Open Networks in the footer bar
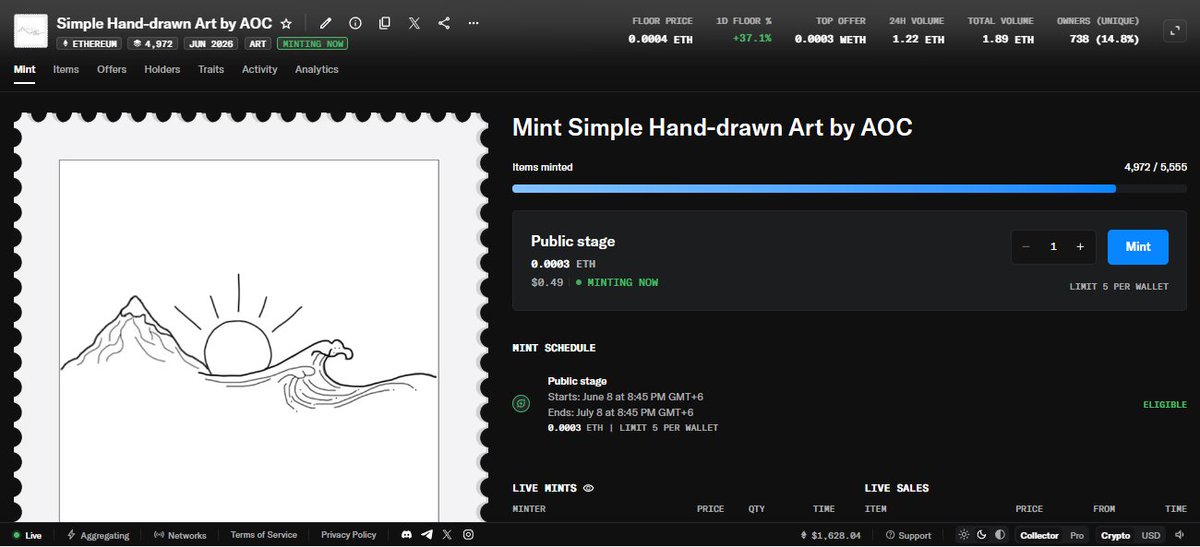The image size is (1200, 547). (179, 535)
